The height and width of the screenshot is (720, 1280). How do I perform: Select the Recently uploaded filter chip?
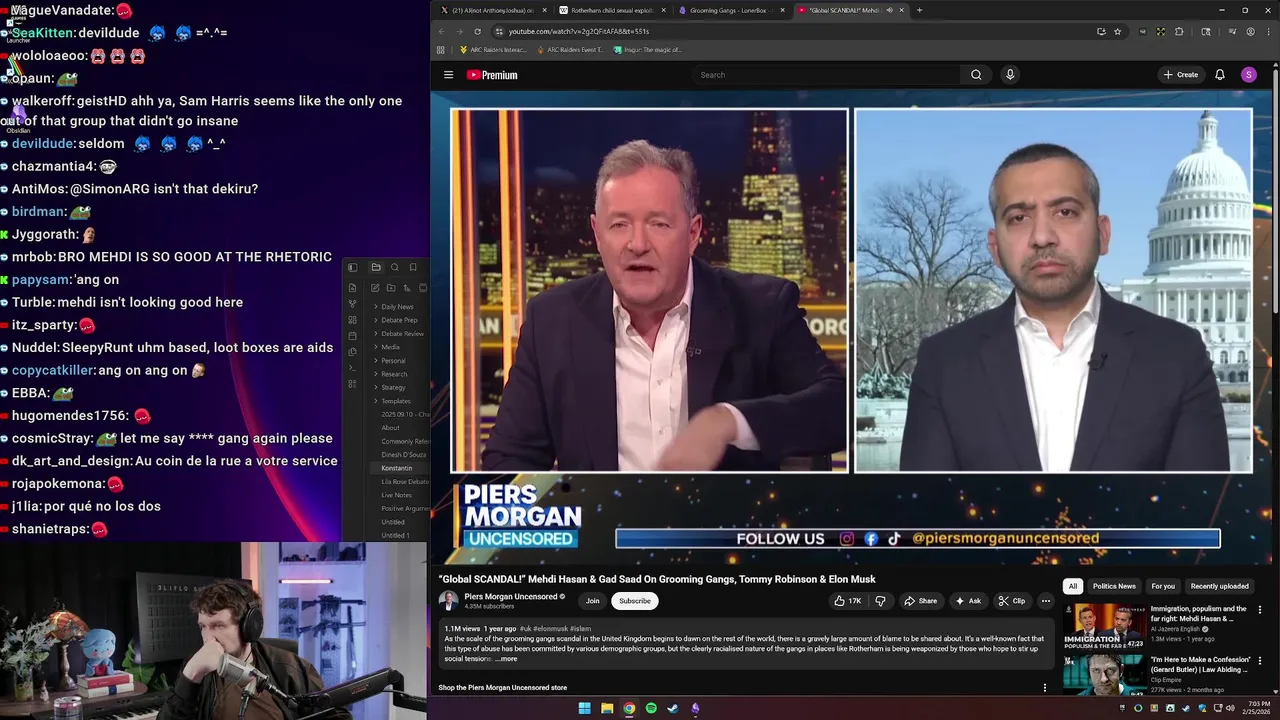coord(1219,586)
